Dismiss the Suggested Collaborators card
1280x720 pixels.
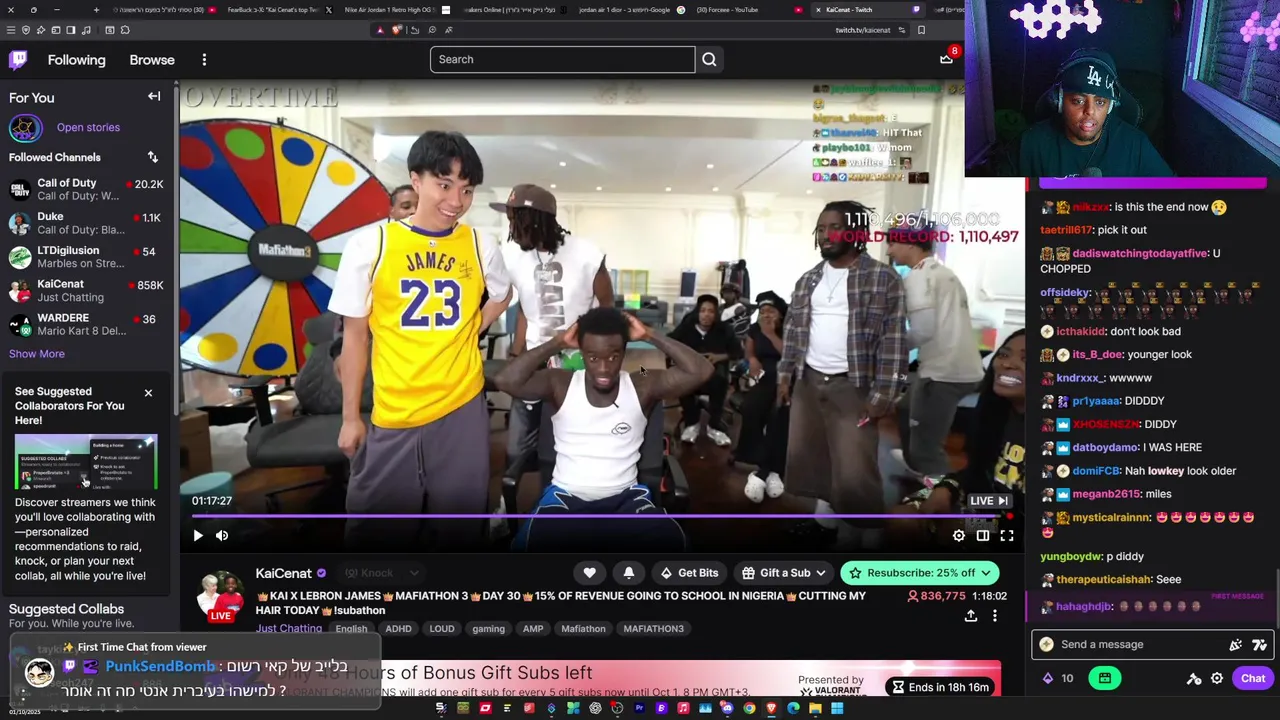pyautogui.click(x=148, y=393)
